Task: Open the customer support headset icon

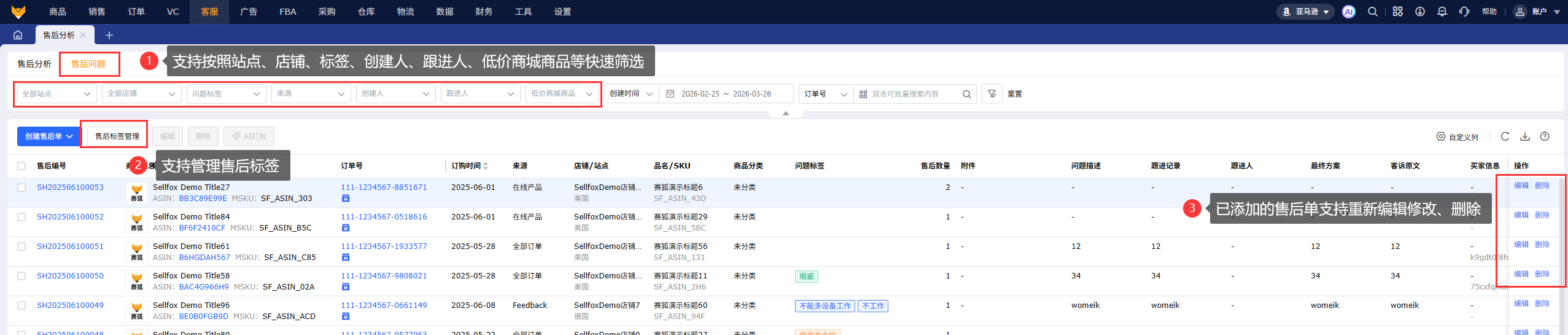Action: tap(1464, 12)
